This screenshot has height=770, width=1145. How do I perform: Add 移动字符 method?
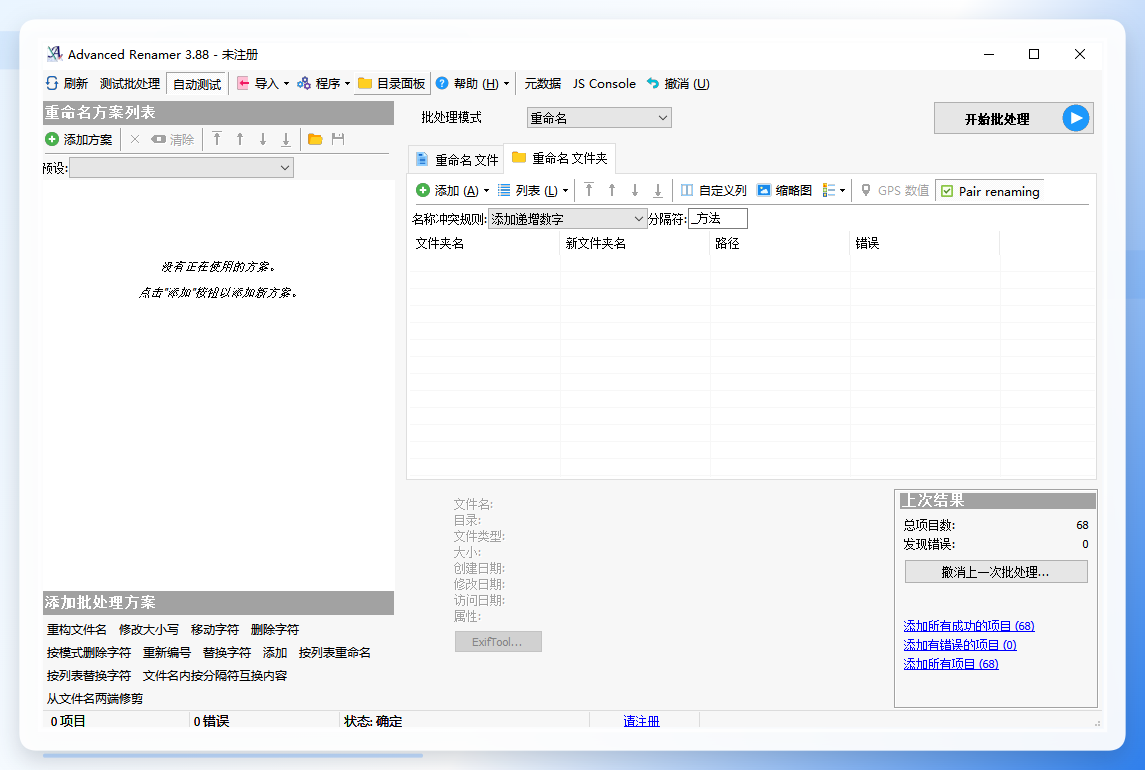(x=215, y=630)
